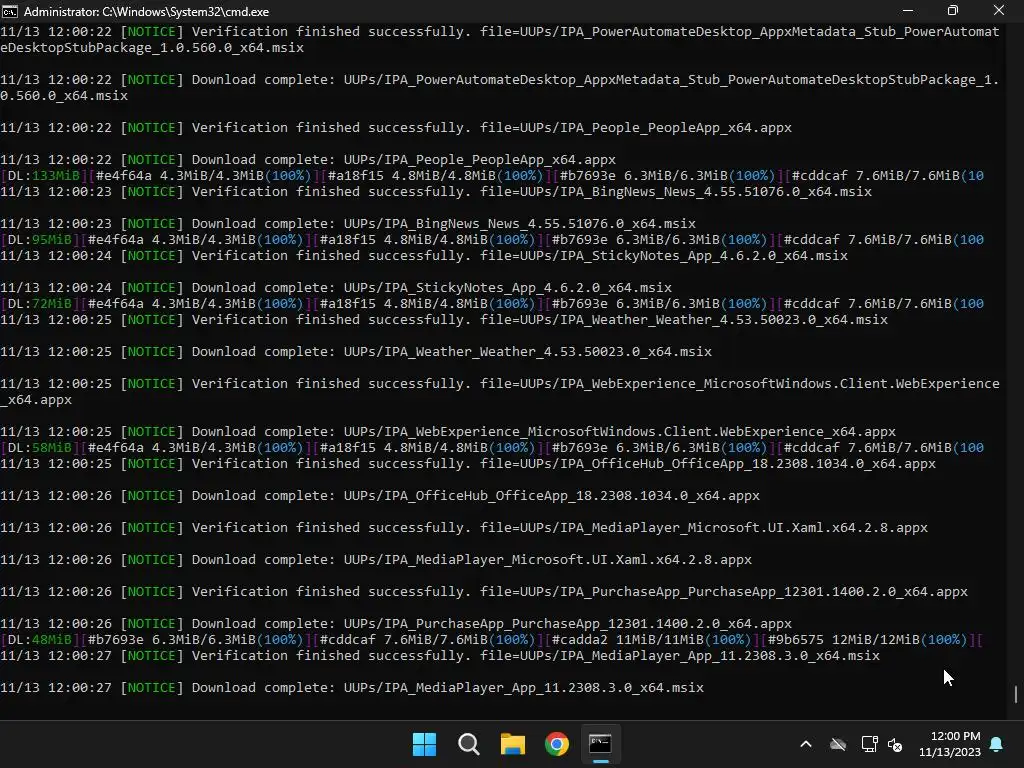Click the #9b6575 12MiB/12MiB progress entry
Viewport: 1024px width, 768px height.
[x=867, y=639]
